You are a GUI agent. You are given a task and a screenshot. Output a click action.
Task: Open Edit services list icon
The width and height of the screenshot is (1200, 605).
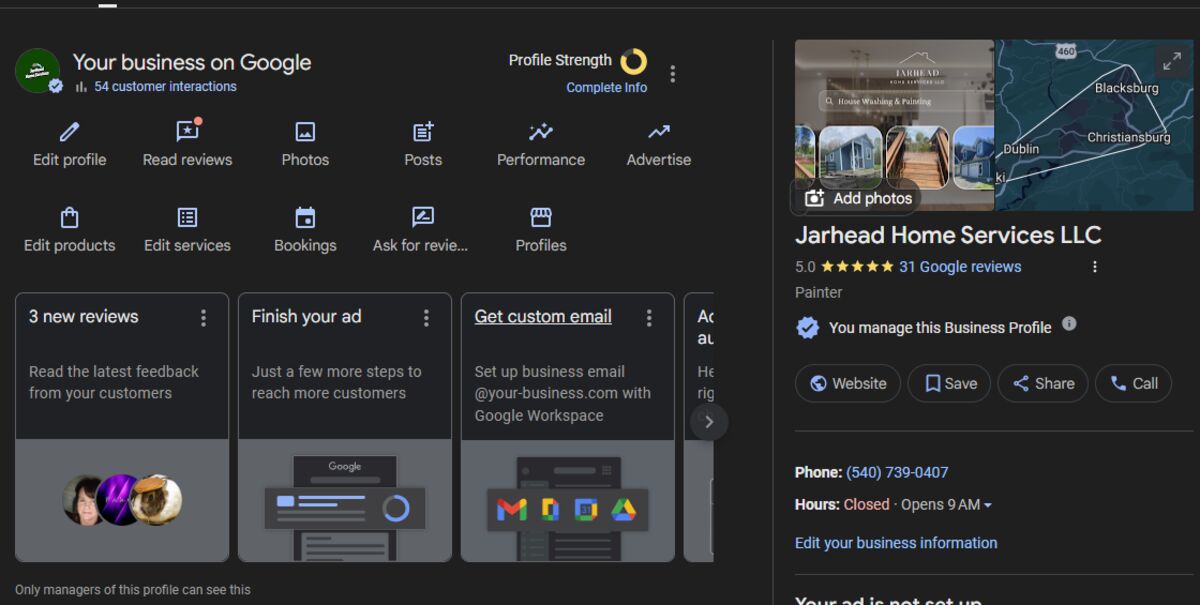tap(187, 218)
